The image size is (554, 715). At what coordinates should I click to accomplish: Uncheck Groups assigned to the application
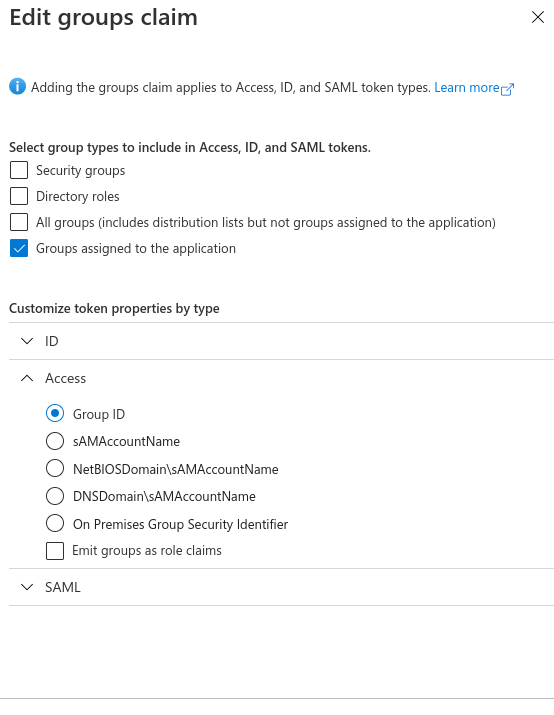pyautogui.click(x=19, y=248)
